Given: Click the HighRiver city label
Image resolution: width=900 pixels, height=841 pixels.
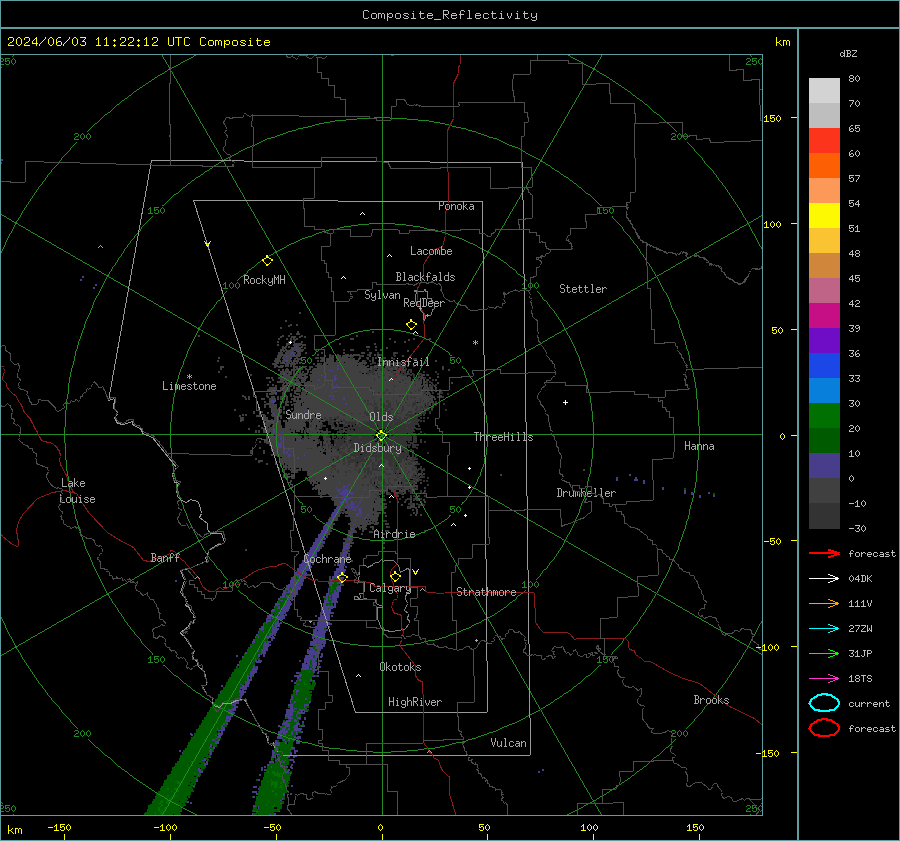Looking at the screenshot, I should pos(415,702).
